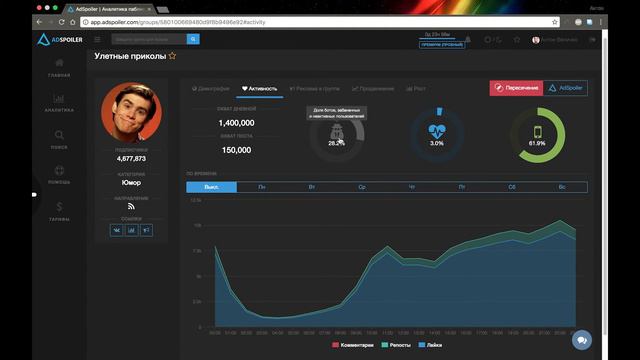The width and height of the screenshot is (640, 360).
Task: Open the live chat bubble button
Action: (x=582, y=340)
